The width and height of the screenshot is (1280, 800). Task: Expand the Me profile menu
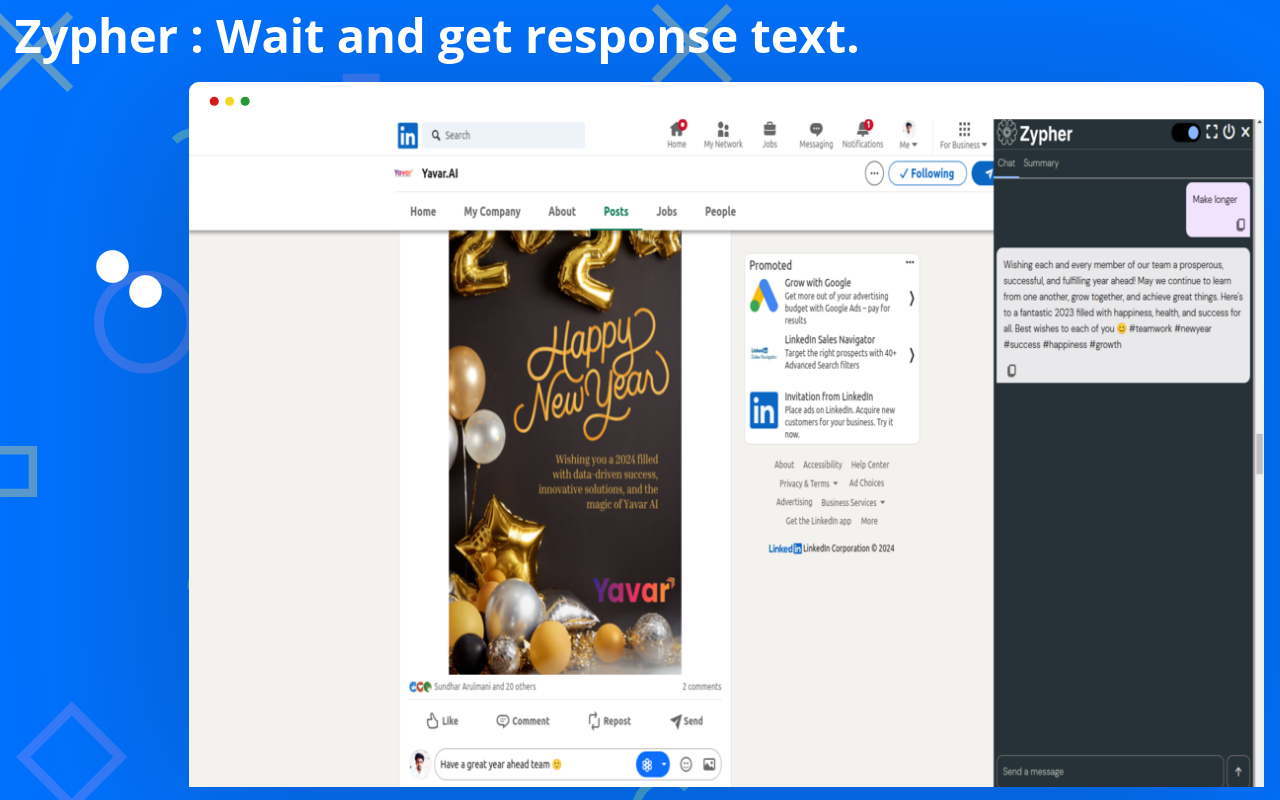(908, 135)
